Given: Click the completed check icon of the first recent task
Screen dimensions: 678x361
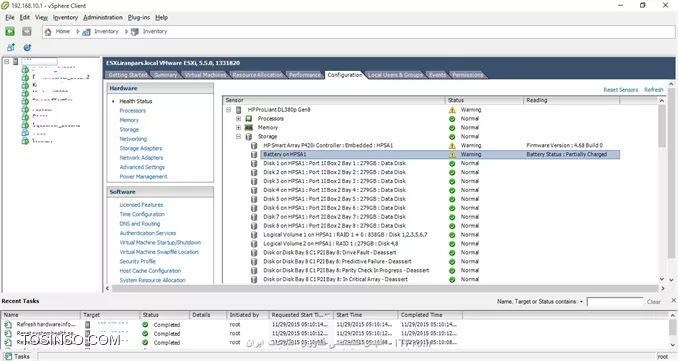Looking at the screenshot, I should tap(145, 325).
